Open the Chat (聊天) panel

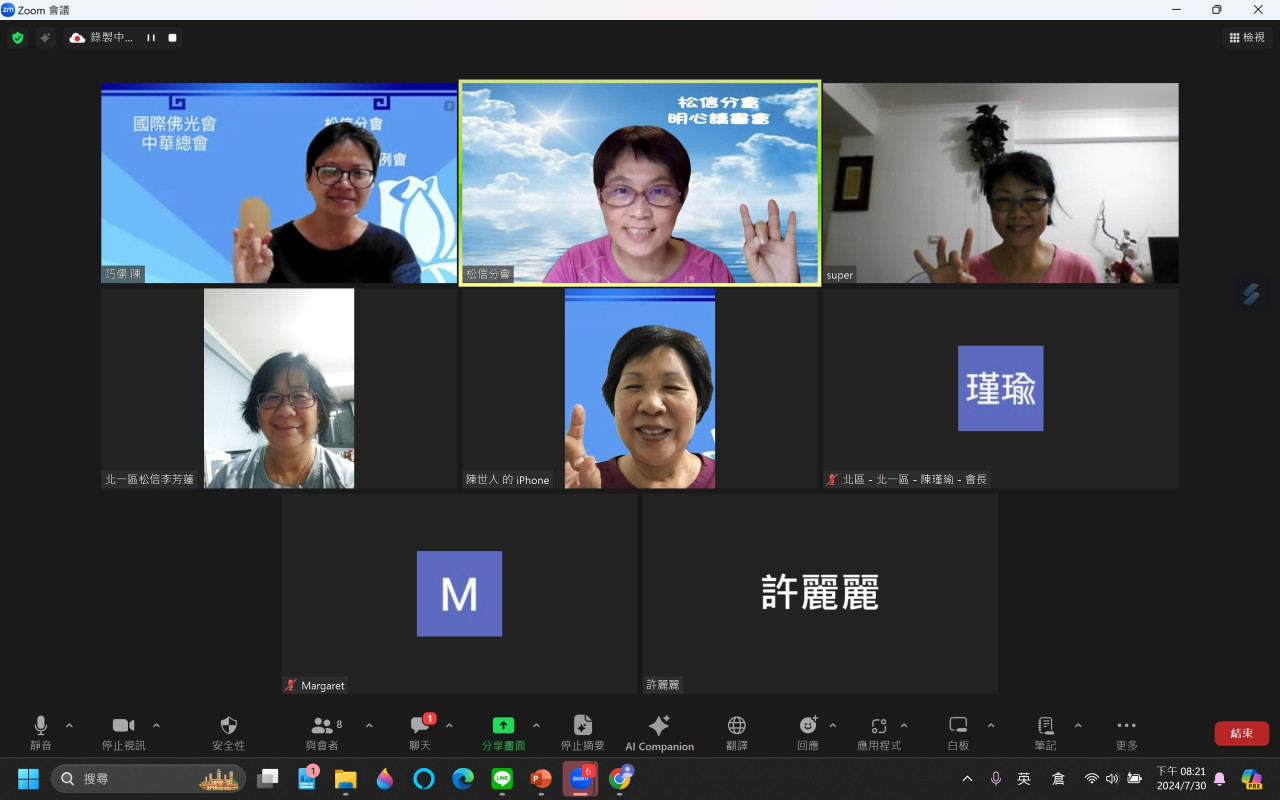[420, 733]
